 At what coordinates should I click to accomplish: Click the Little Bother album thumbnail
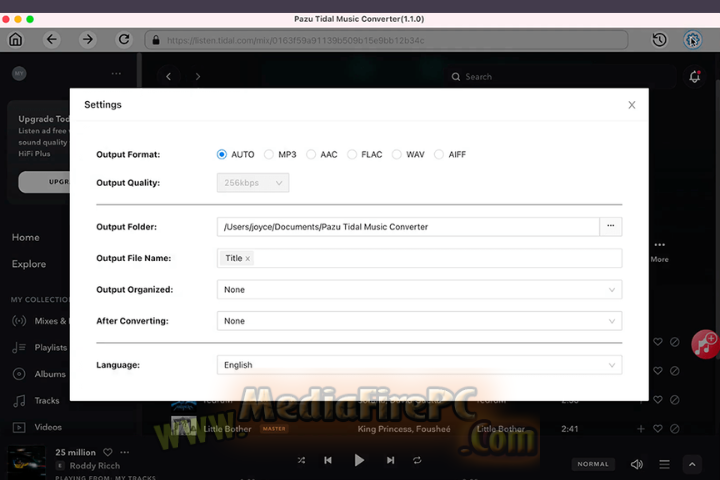184,426
